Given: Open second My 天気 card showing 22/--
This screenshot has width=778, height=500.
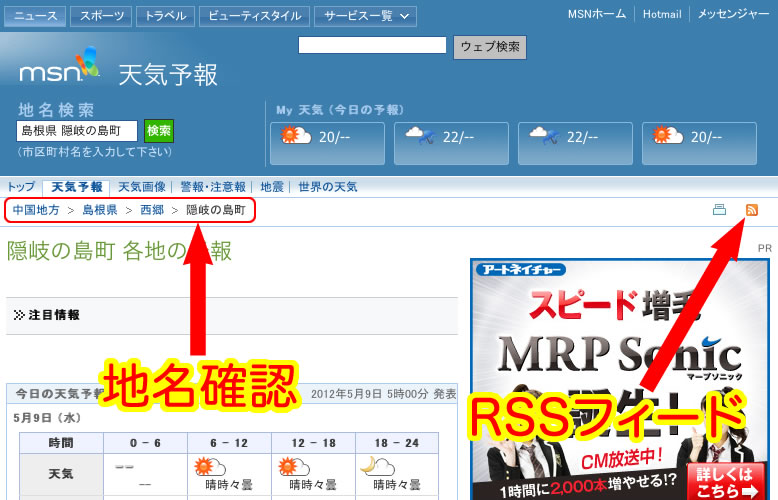Looking at the screenshot, I should [451, 143].
